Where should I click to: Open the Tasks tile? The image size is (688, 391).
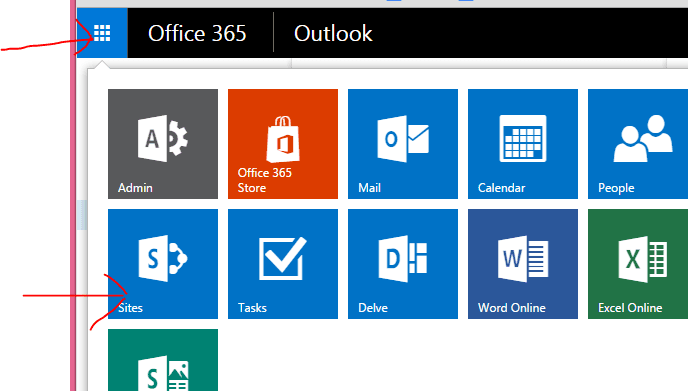[283, 264]
